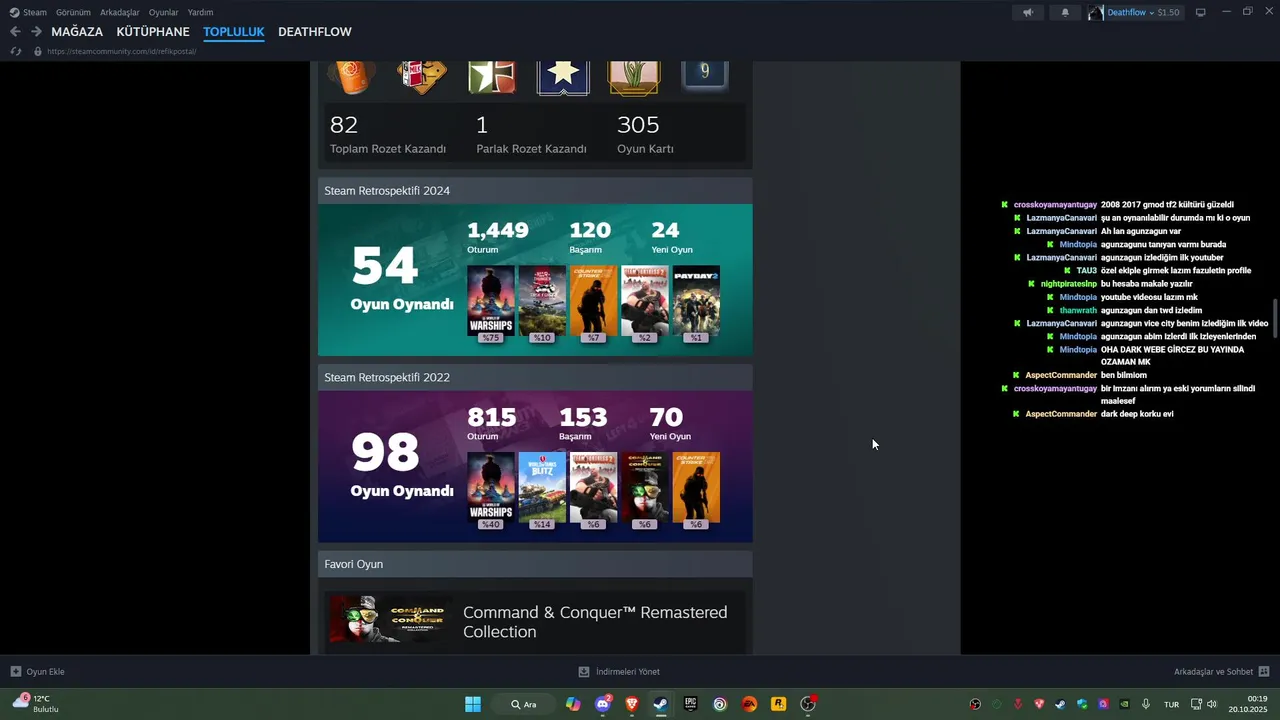Open the Steam Retrospektifi 2024 header
Image resolution: width=1280 pixels, height=720 pixels.
point(535,191)
